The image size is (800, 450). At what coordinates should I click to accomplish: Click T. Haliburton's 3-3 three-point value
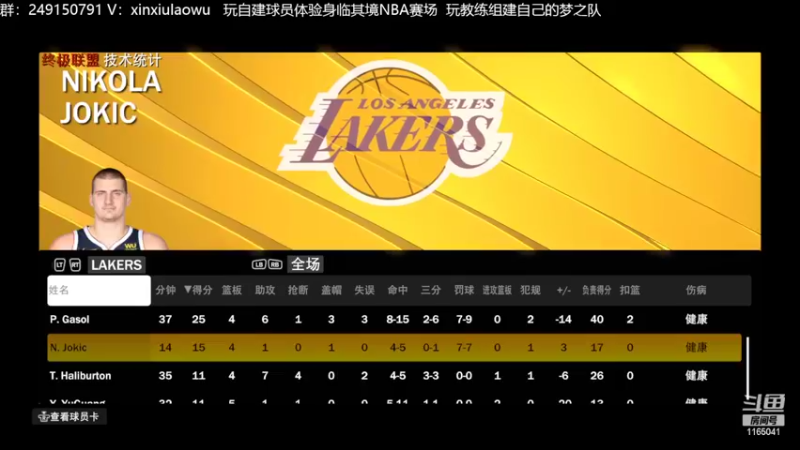point(431,376)
